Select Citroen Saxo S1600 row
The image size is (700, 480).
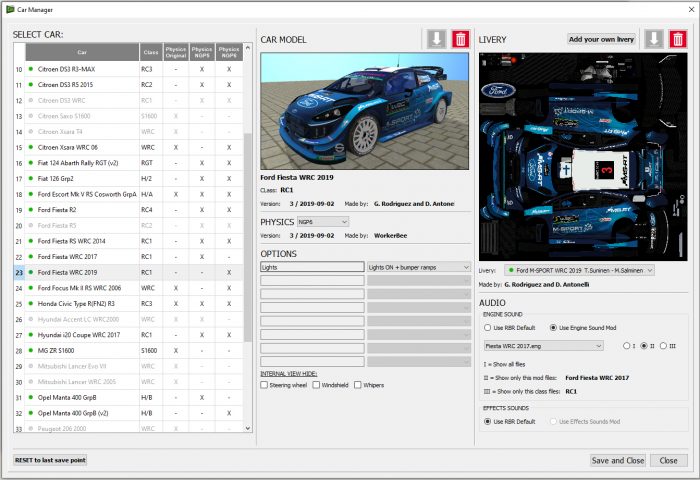[x=129, y=116]
